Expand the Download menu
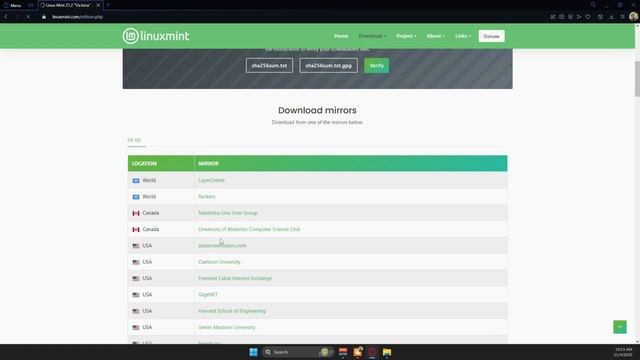Image resolution: width=640 pixels, height=360 pixels. 372,36
